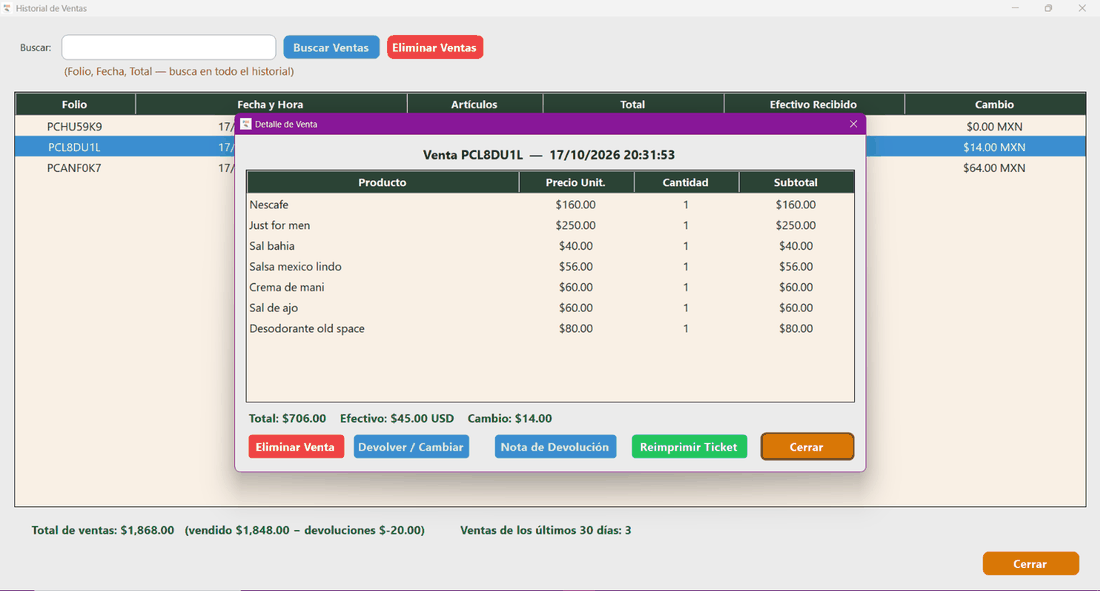Click the Cambio column header

[x=995, y=105]
